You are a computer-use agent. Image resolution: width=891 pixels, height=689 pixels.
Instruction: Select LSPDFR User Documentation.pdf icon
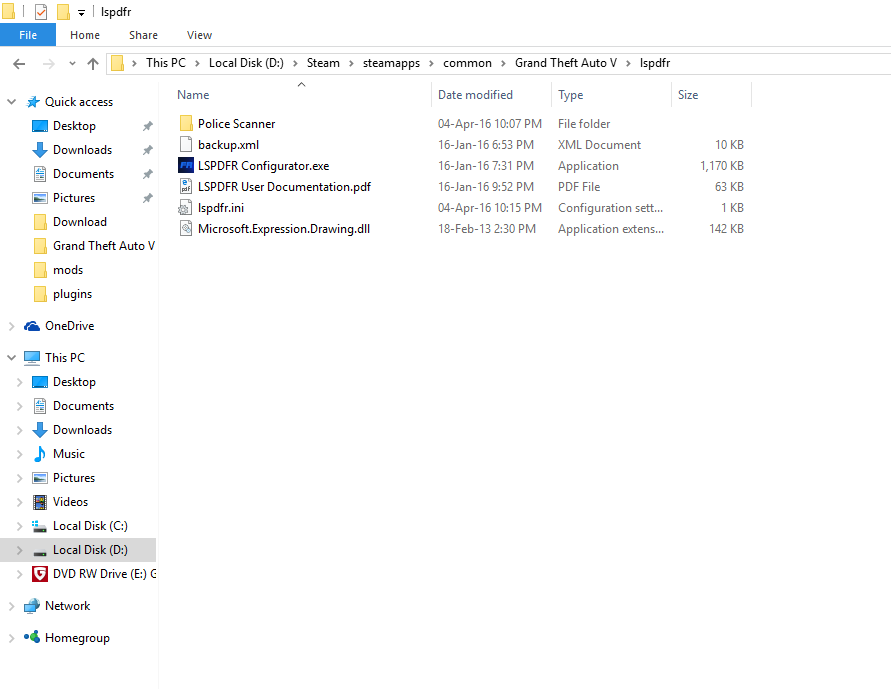pyautogui.click(x=186, y=186)
